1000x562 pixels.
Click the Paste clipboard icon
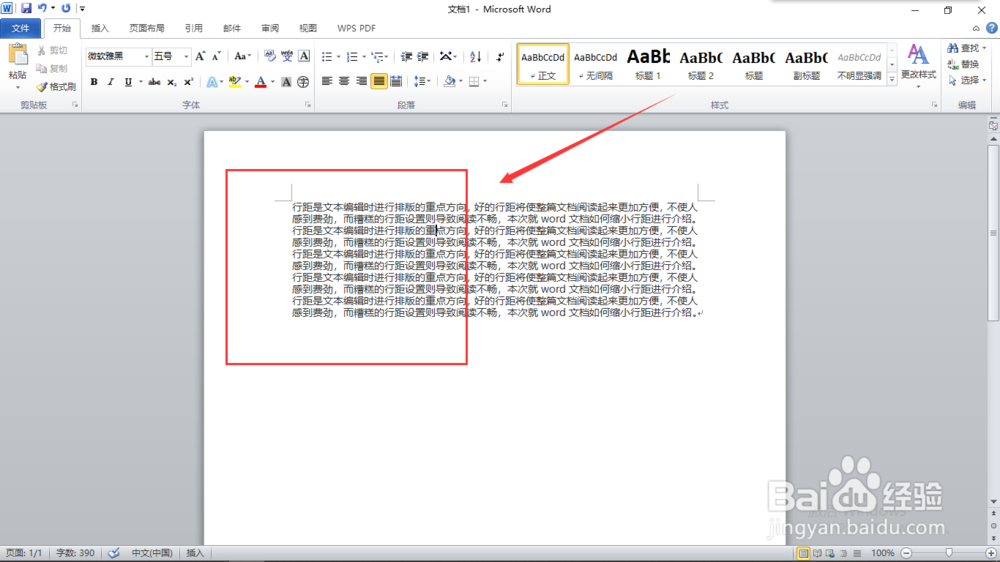coord(18,55)
